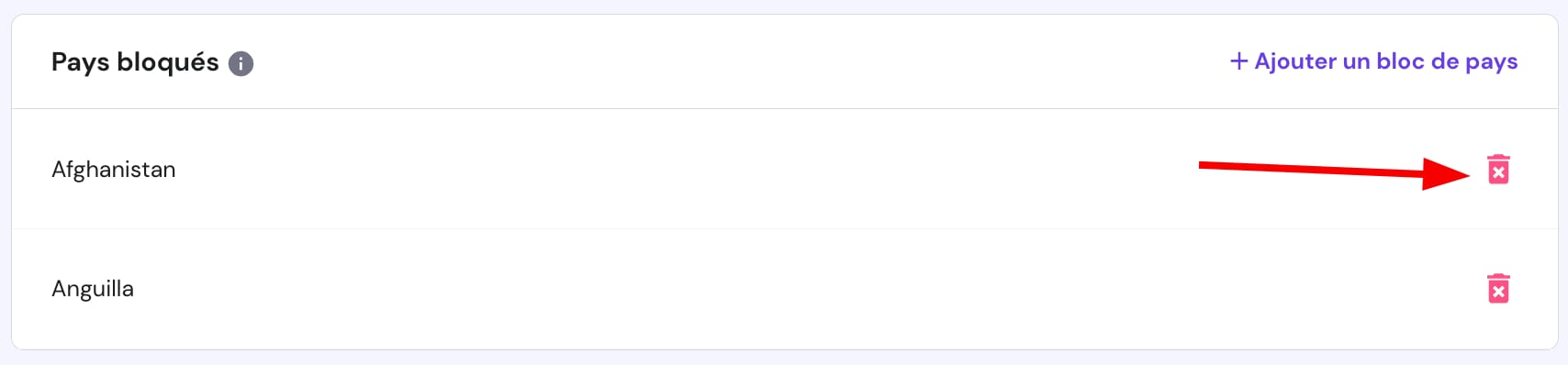Image resolution: width=1568 pixels, height=365 pixels.
Task: Unblock Anguilla with the delete icon
Action: pyautogui.click(x=1498, y=289)
